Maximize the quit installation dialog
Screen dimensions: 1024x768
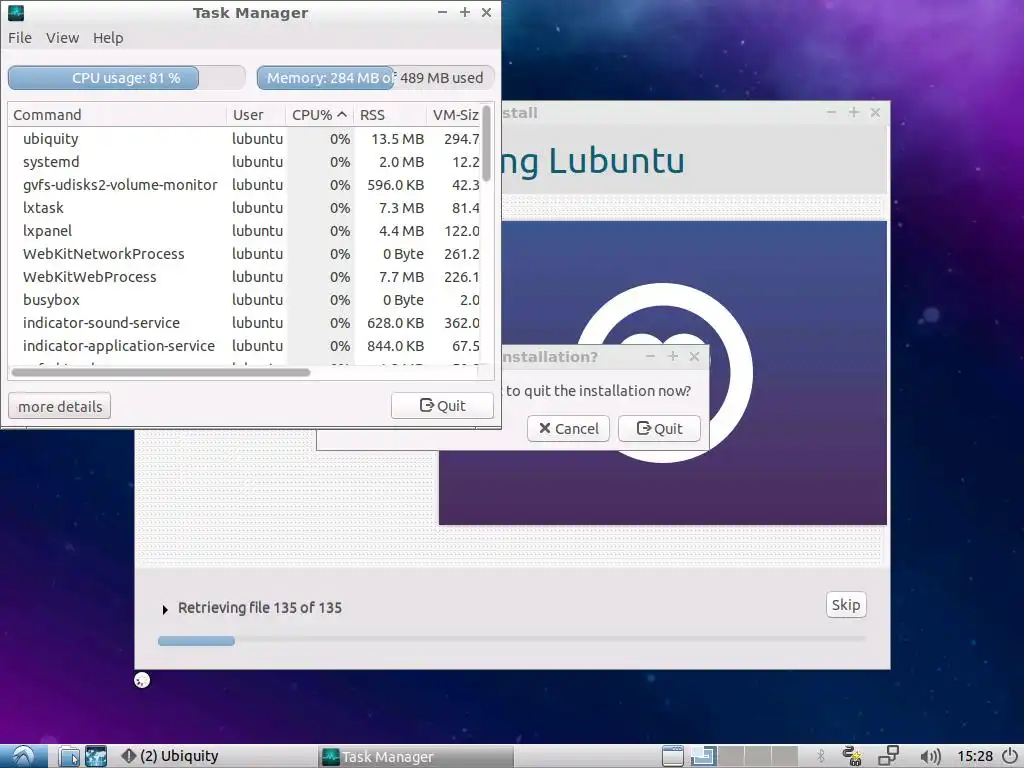[673, 357]
